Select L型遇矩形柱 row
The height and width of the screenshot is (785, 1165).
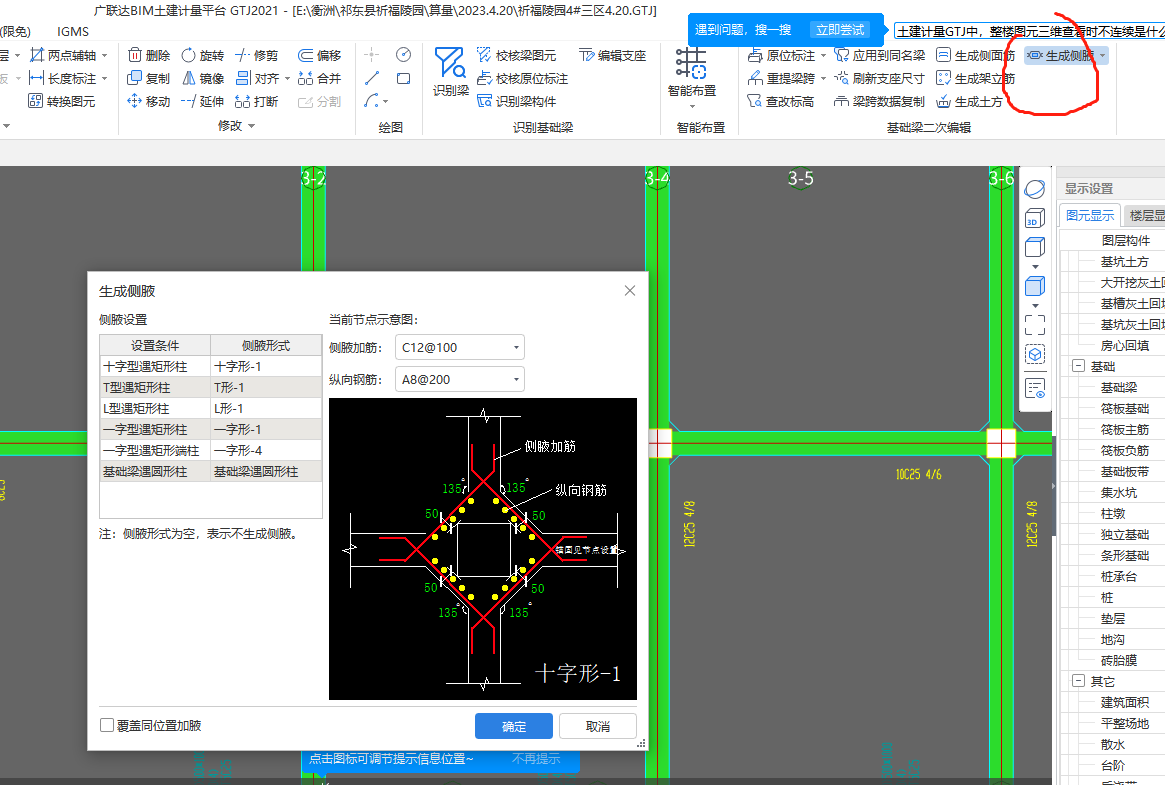point(211,408)
